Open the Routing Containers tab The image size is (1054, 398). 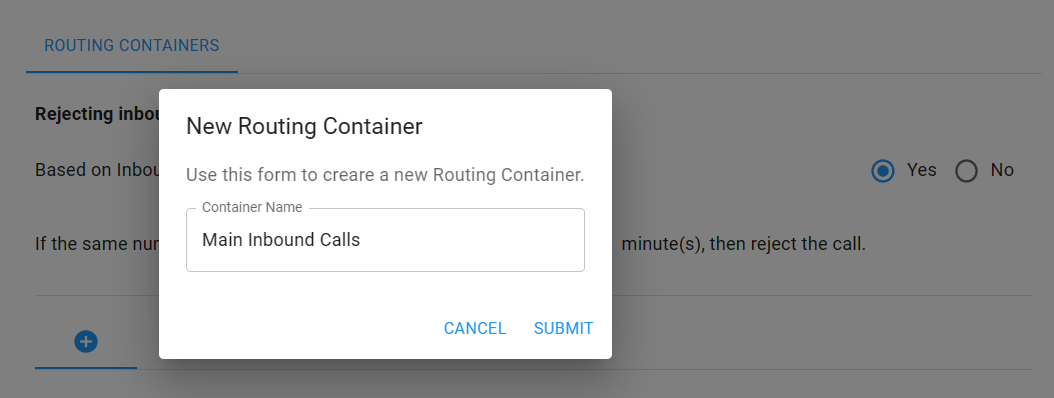click(x=132, y=46)
